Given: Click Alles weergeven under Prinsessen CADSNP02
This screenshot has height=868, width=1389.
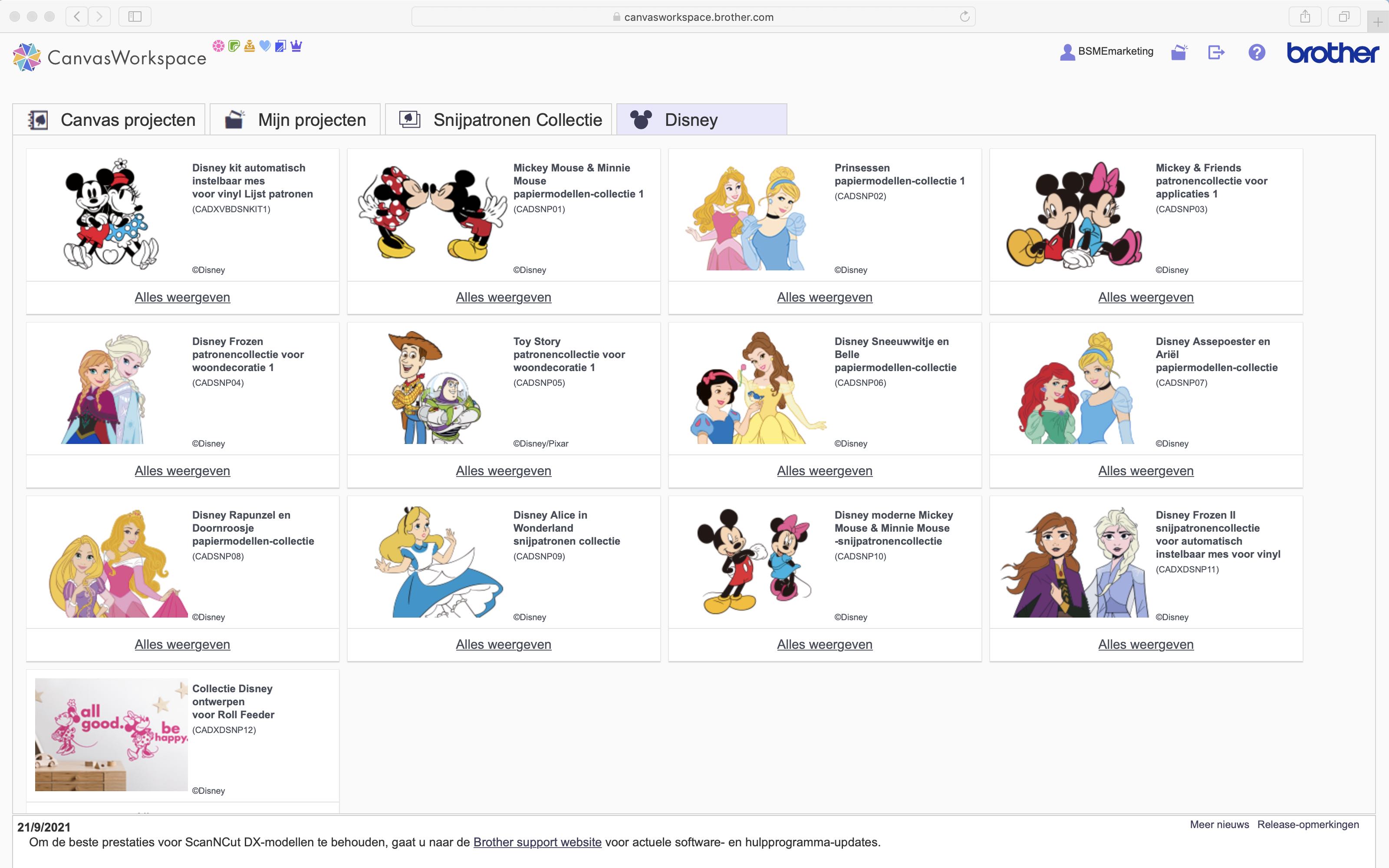Looking at the screenshot, I should tap(825, 297).
